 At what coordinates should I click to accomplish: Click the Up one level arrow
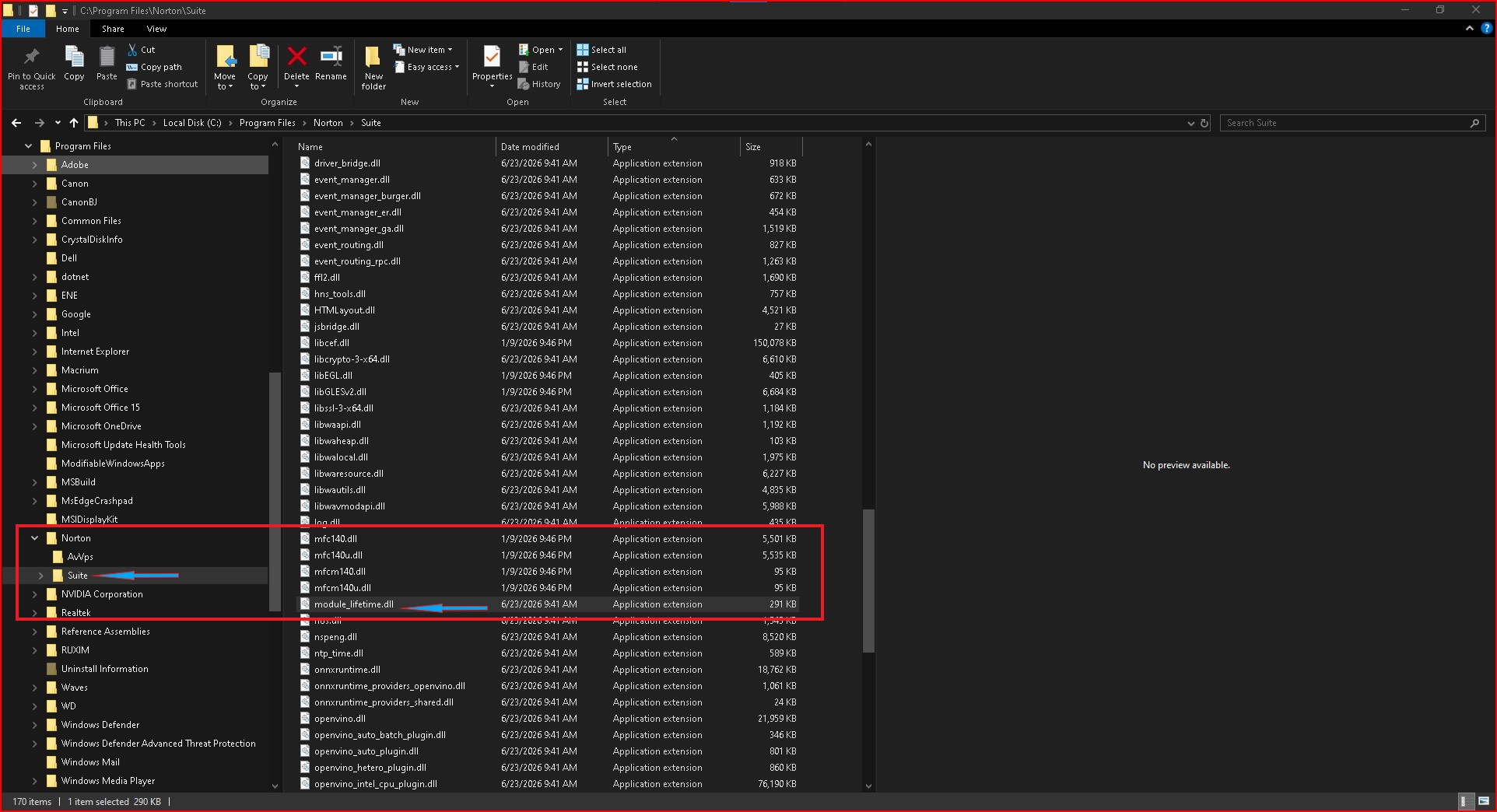(x=74, y=123)
